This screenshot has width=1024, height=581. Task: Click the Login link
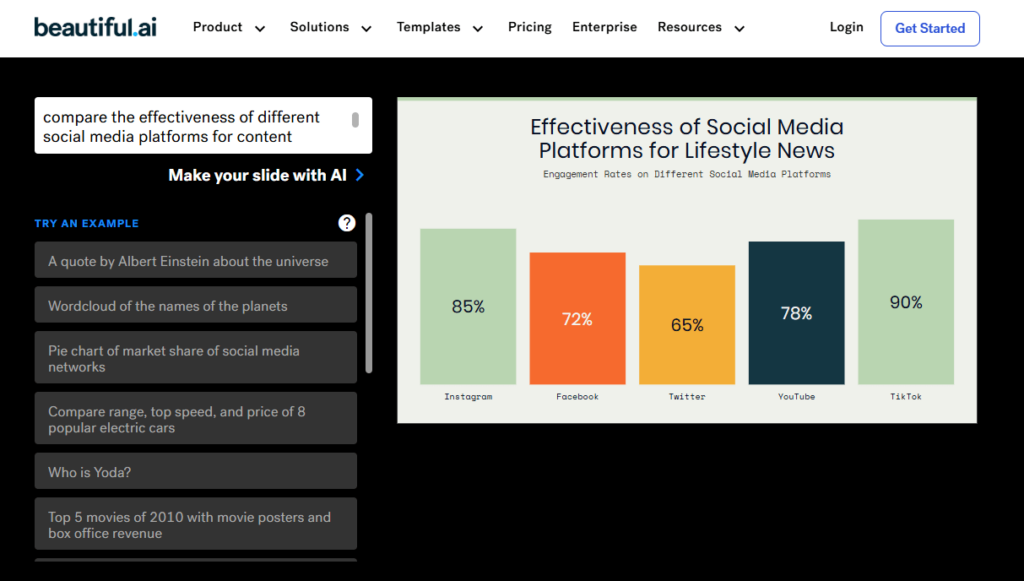846,27
